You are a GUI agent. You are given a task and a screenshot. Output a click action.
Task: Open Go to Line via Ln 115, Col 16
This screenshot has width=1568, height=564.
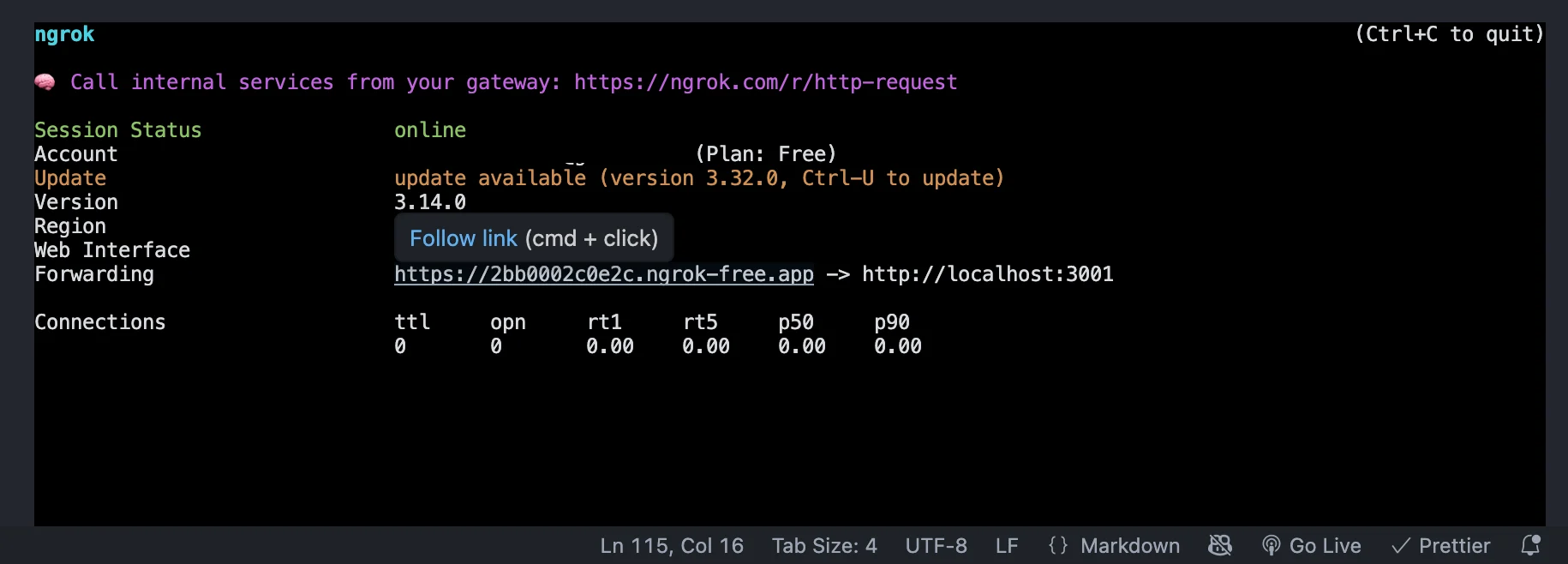coord(672,545)
